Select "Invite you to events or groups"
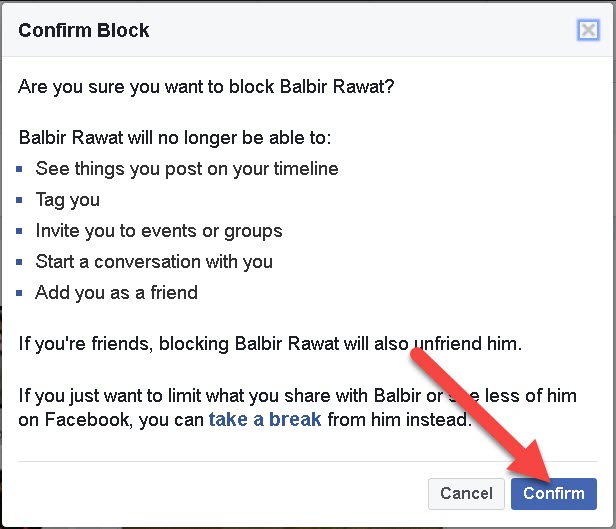This screenshot has width=616, height=529. [158, 231]
